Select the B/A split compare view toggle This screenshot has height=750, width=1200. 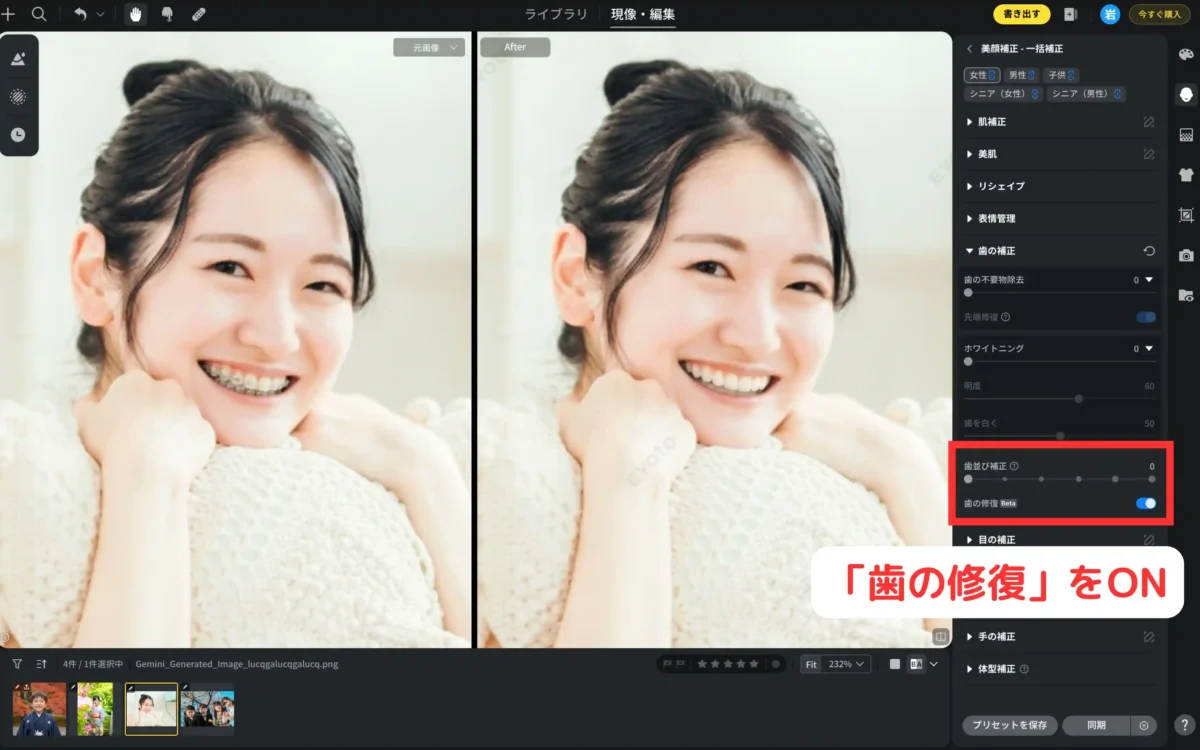916,664
